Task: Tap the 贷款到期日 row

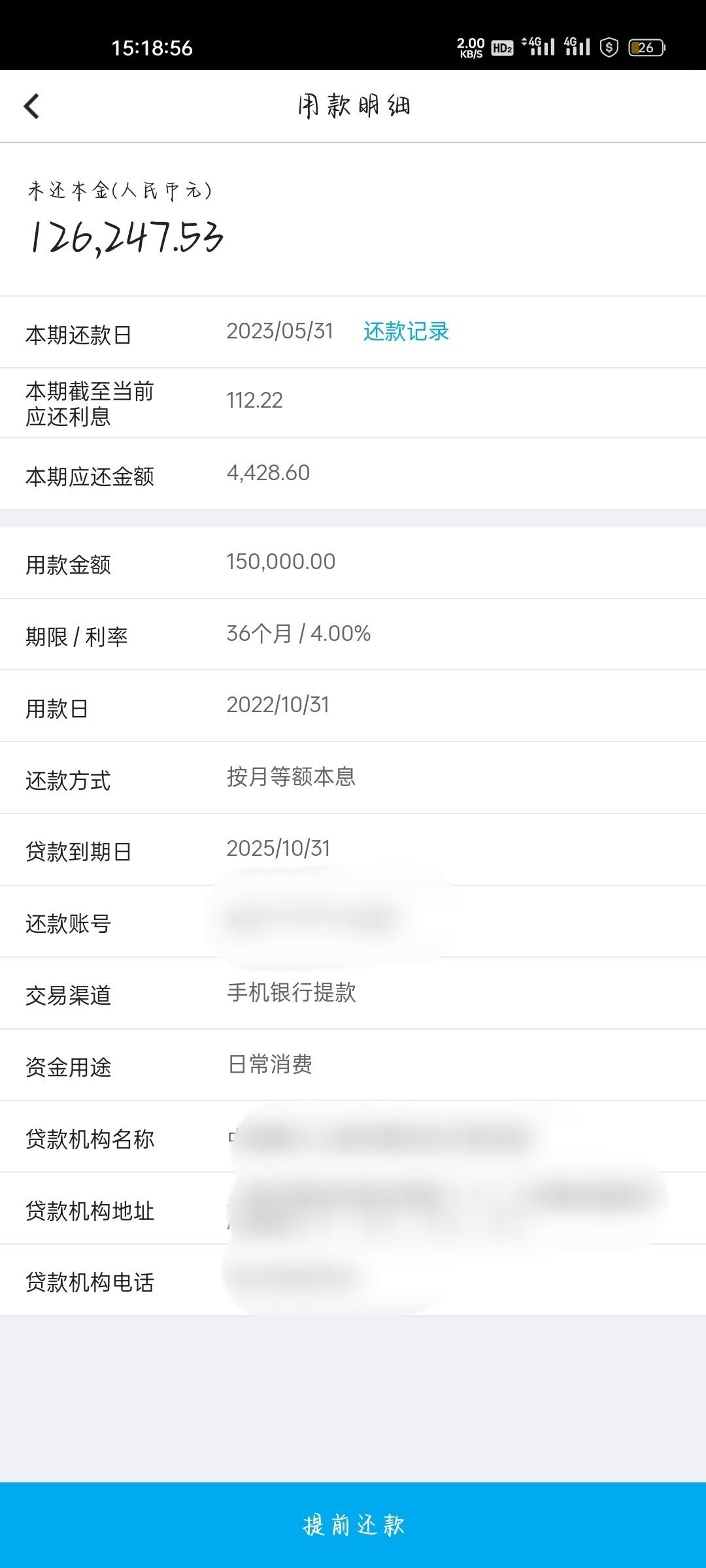Action: click(353, 850)
